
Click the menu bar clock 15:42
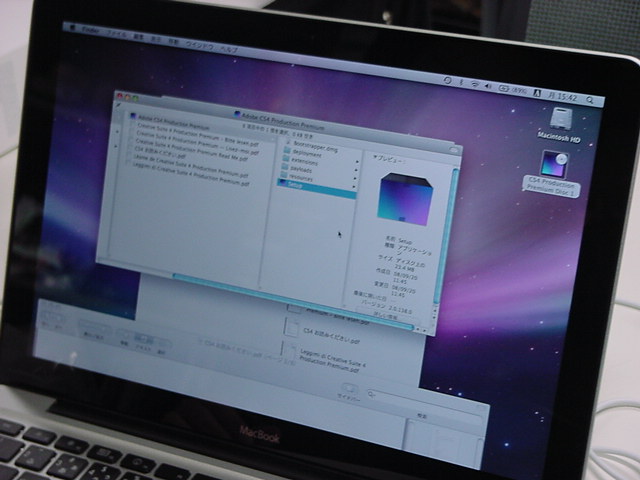[564, 97]
